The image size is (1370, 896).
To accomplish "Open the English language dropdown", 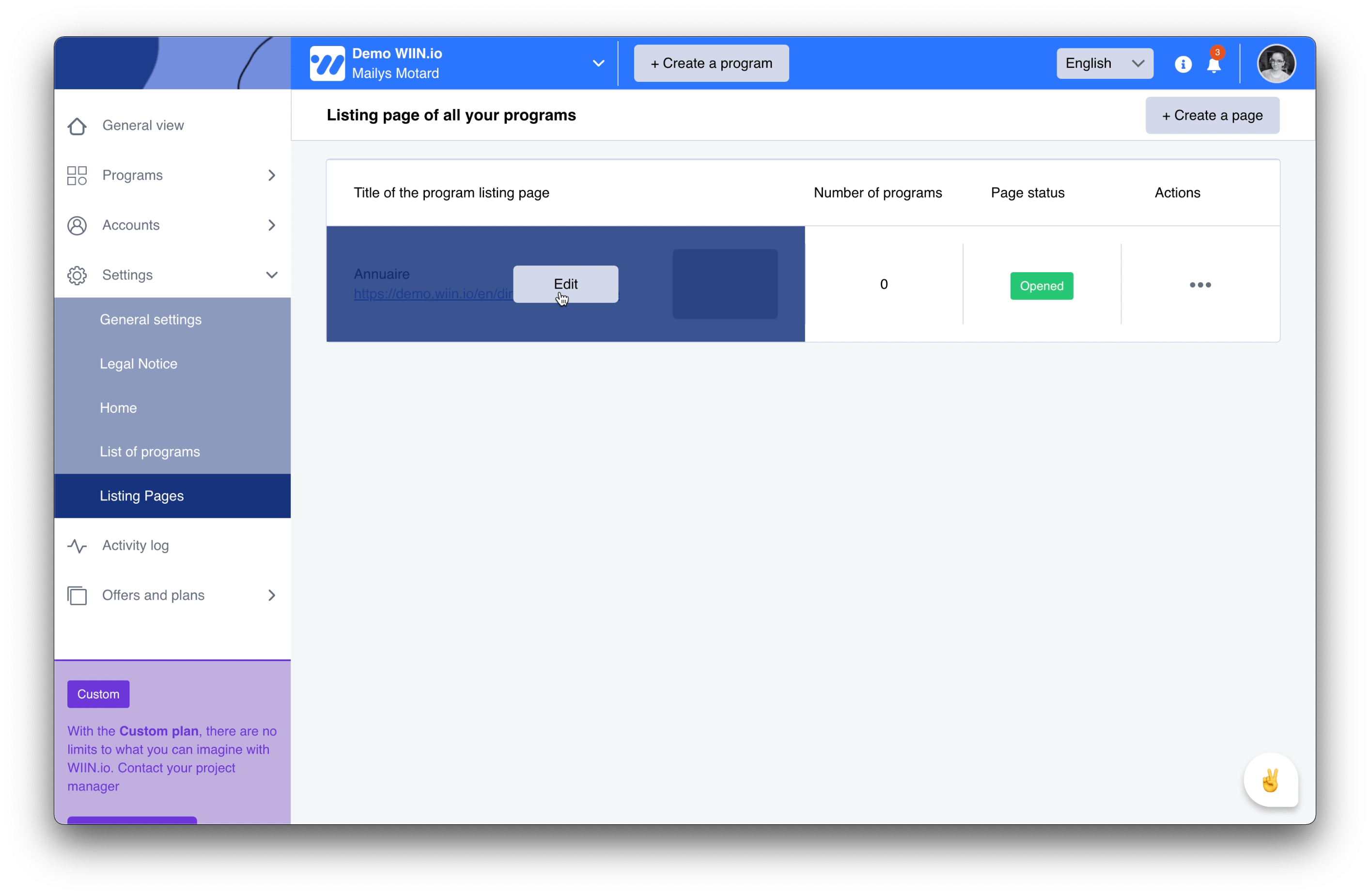I will point(1104,63).
